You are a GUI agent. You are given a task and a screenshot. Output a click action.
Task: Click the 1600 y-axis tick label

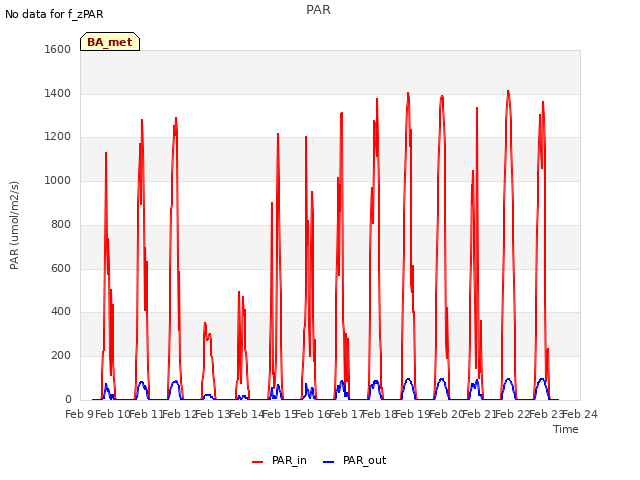point(58,49)
